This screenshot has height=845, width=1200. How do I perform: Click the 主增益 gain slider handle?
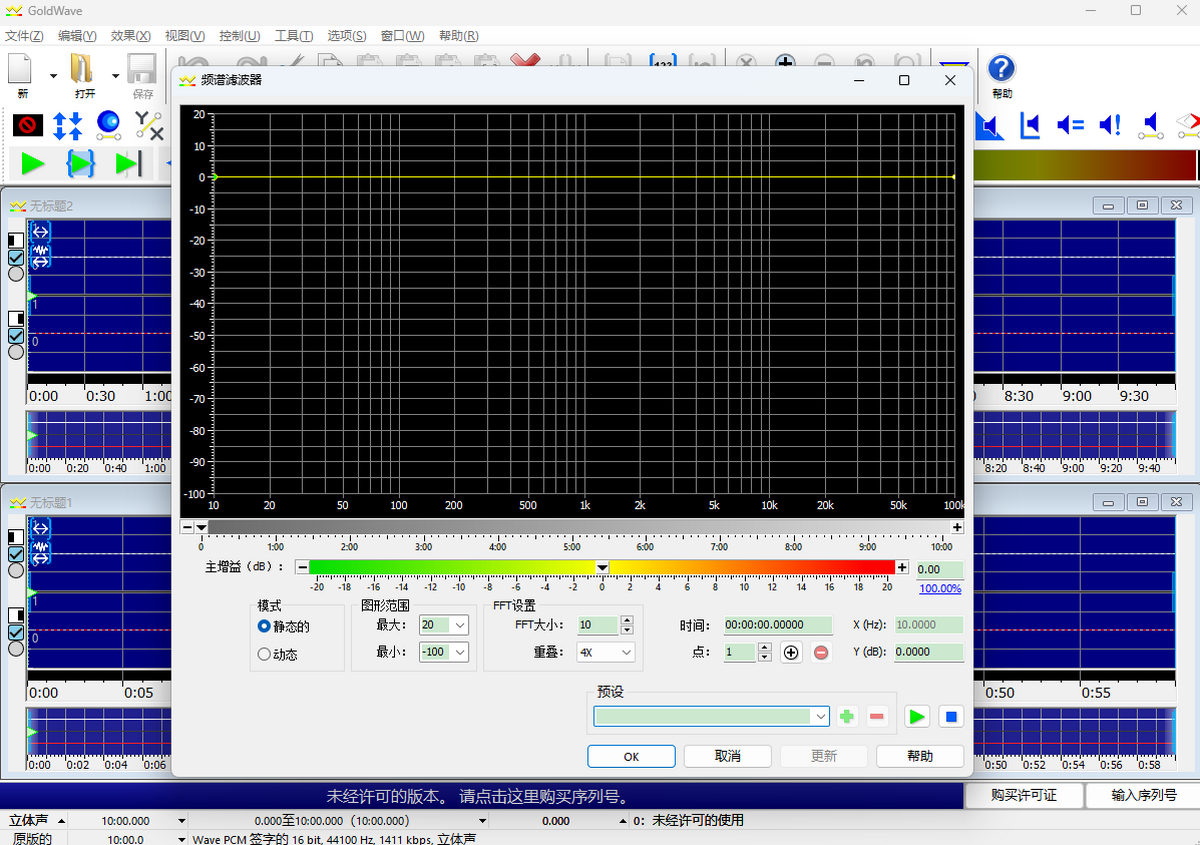click(602, 567)
